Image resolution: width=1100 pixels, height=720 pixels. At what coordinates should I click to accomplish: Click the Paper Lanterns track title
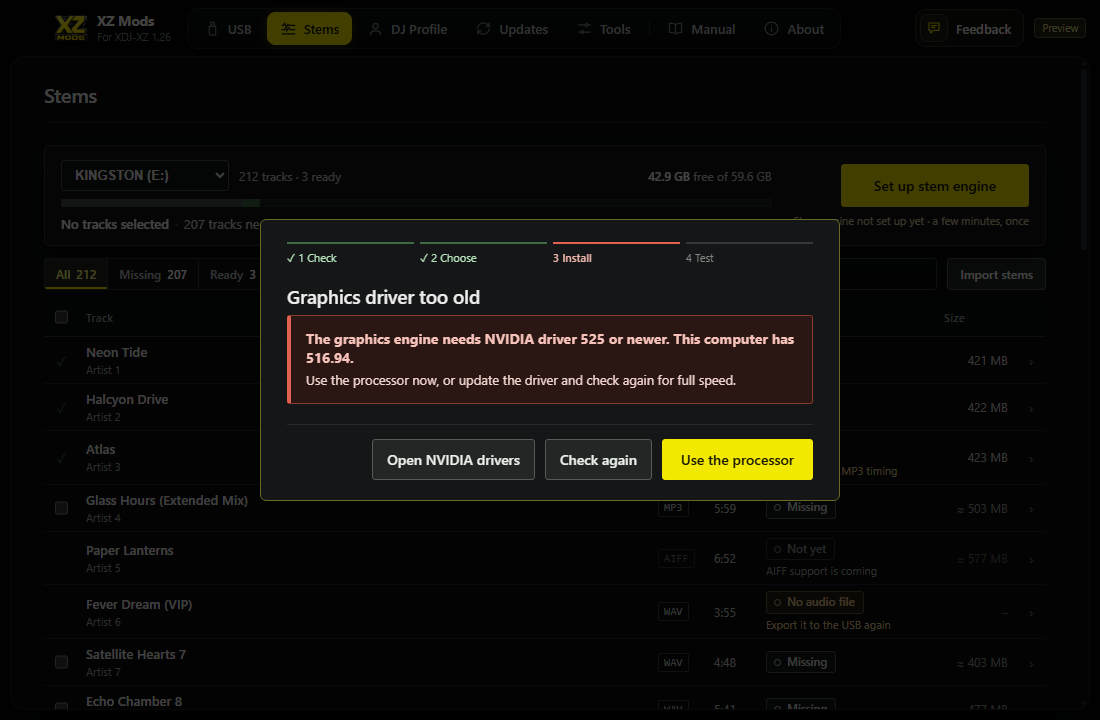(130, 550)
